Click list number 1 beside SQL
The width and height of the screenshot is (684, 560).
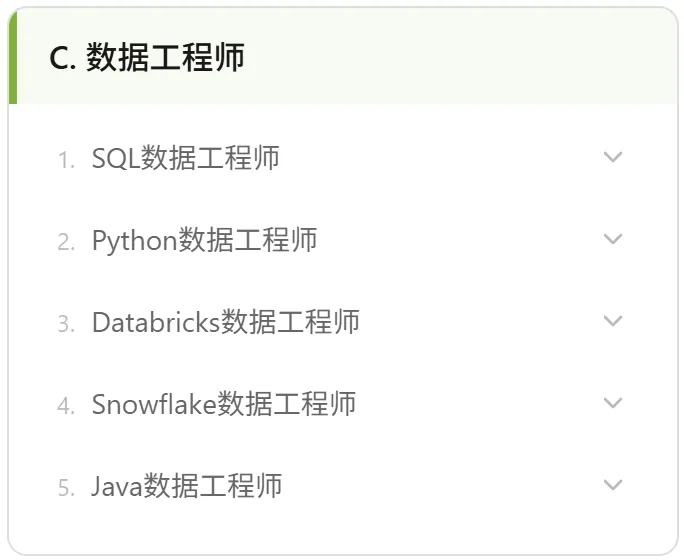pyautogui.click(x=66, y=160)
